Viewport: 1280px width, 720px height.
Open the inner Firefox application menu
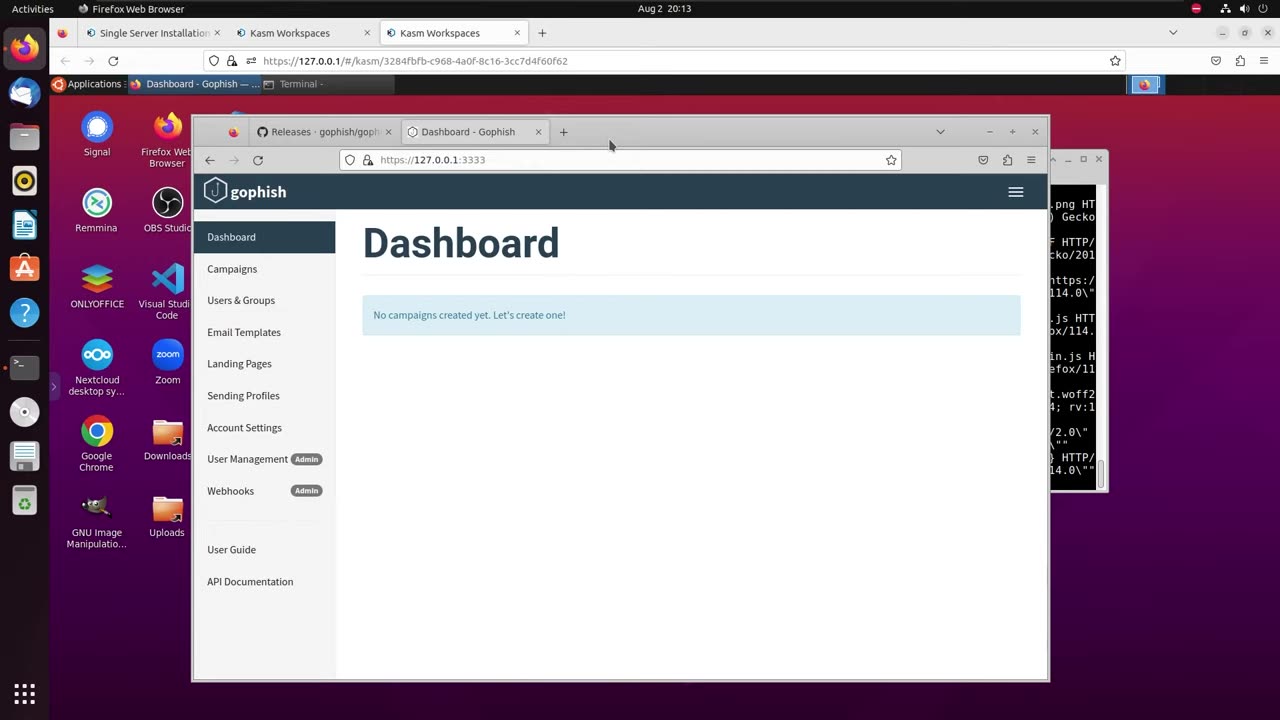click(x=1031, y=160)
